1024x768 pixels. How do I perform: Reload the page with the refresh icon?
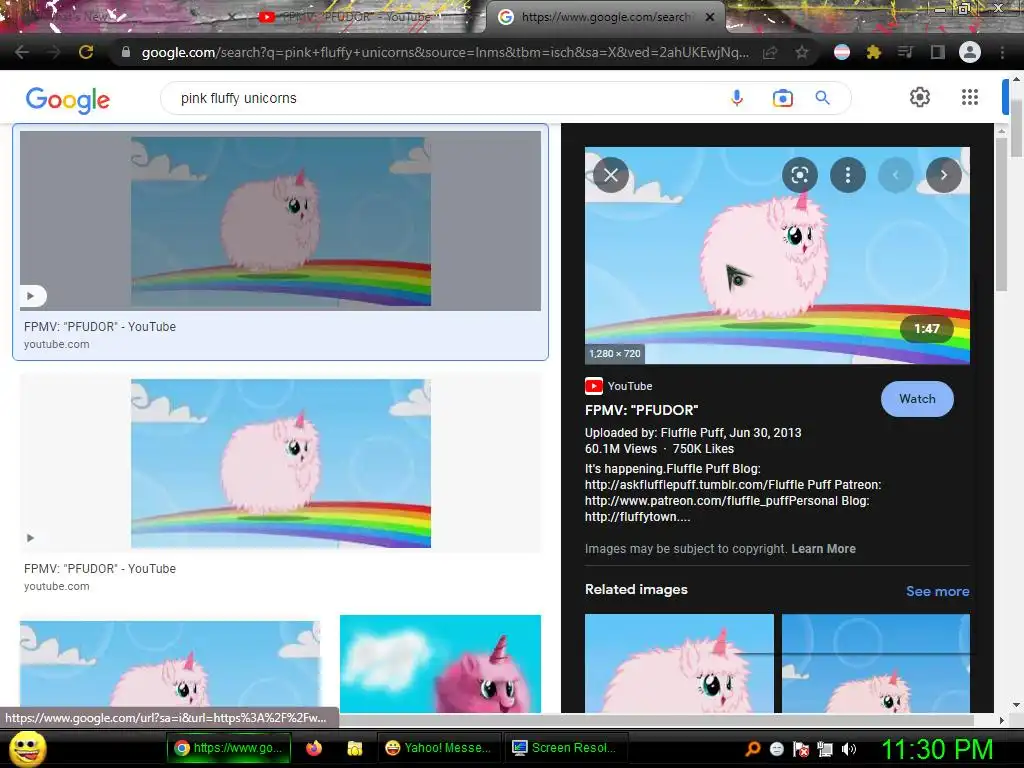click(86, 52)
